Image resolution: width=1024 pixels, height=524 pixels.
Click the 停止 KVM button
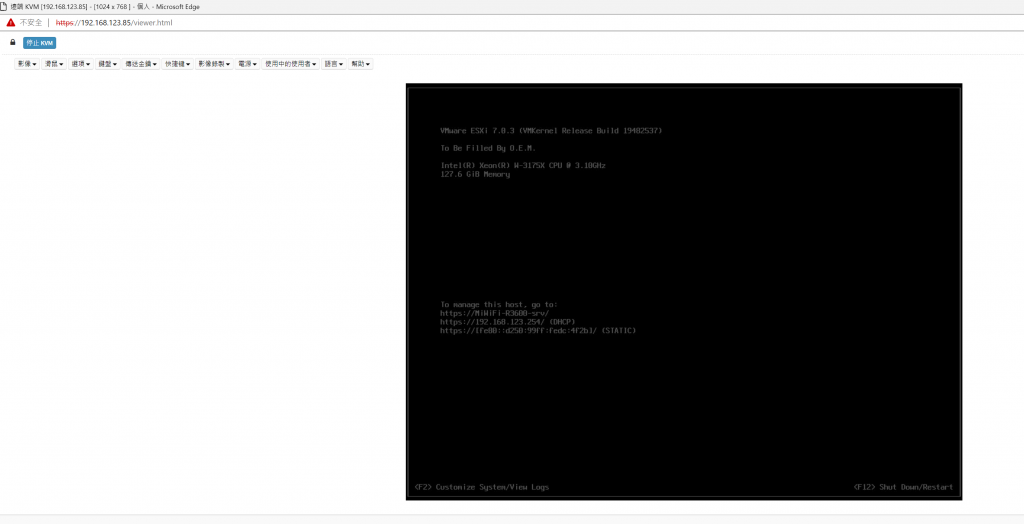40,42
